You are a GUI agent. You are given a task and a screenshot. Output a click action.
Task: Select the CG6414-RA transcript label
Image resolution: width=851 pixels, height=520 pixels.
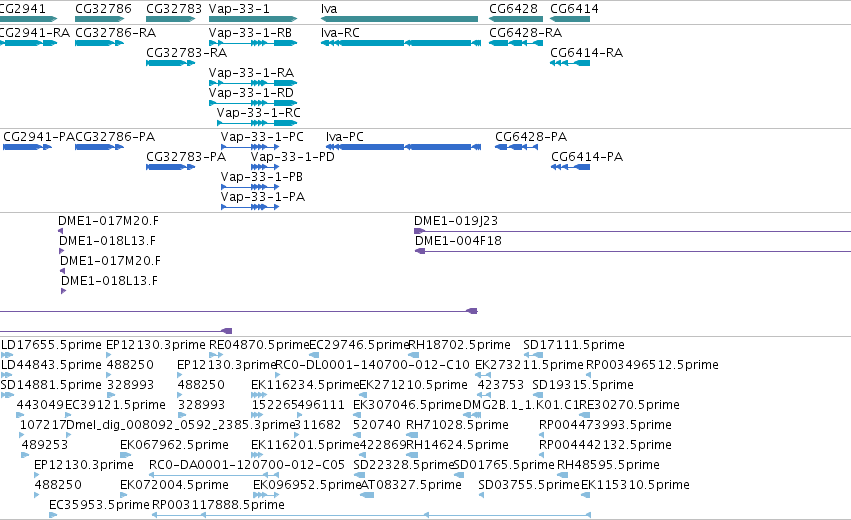point(587,53)
